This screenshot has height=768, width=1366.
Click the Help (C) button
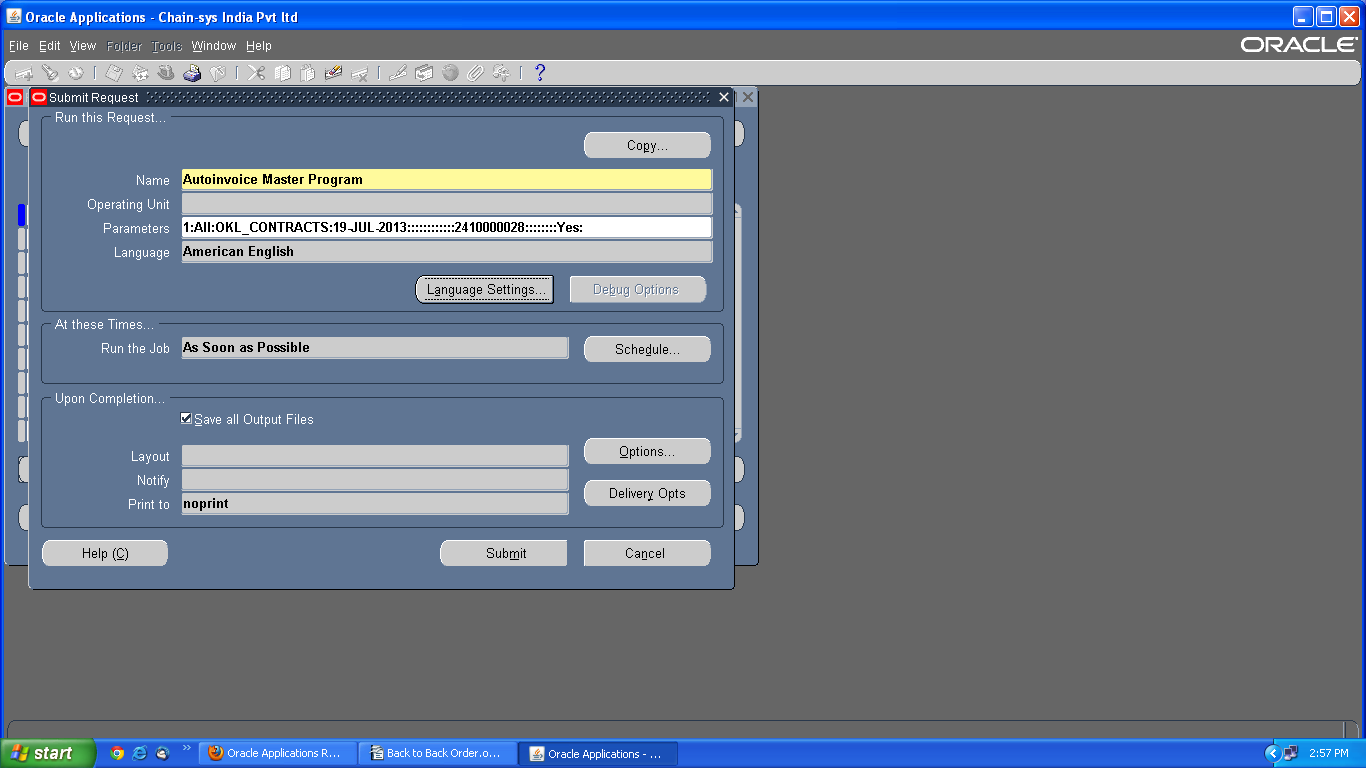point(105,553)
